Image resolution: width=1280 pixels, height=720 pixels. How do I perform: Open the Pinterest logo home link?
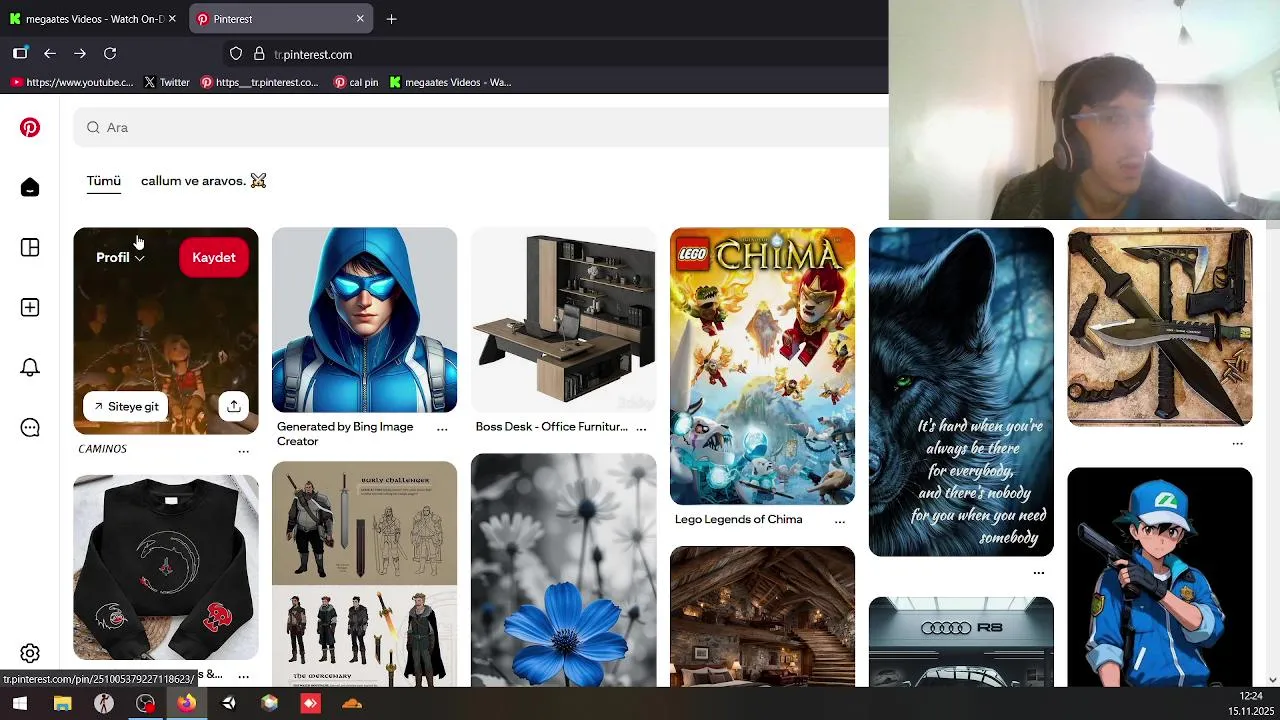coord(30,127)
